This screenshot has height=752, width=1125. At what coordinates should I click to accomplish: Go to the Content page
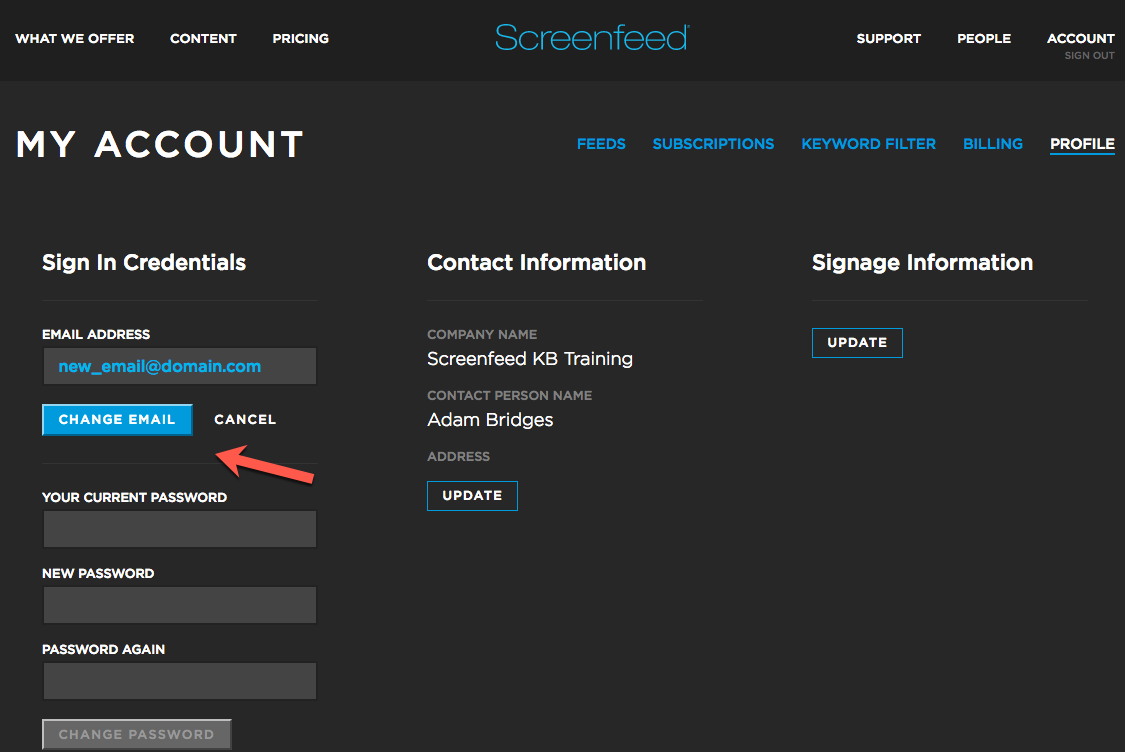(x=203, y=39)
